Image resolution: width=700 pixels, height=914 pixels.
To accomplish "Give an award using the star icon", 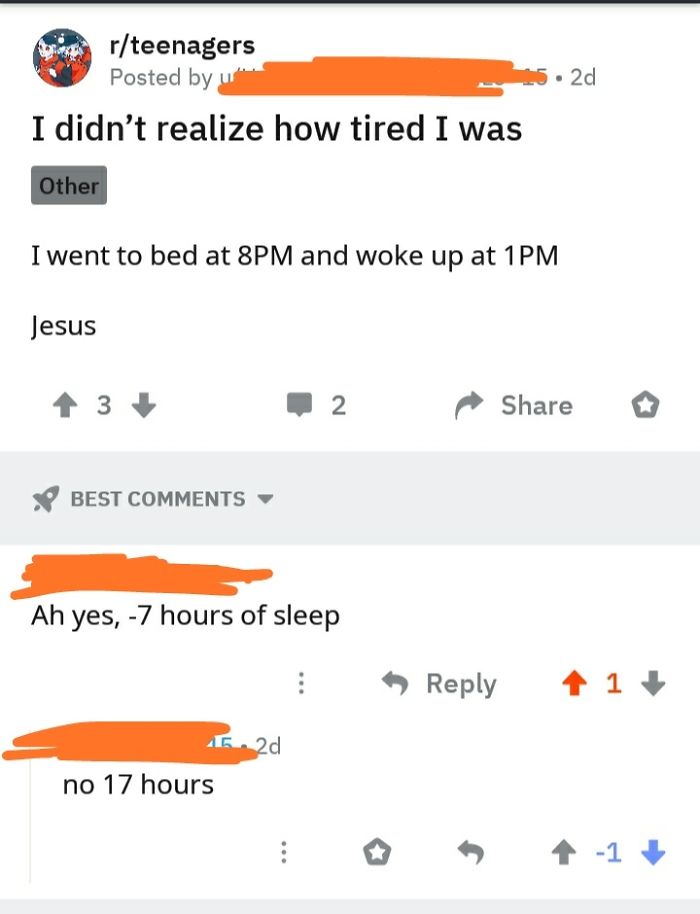I will tap(646, 405).
